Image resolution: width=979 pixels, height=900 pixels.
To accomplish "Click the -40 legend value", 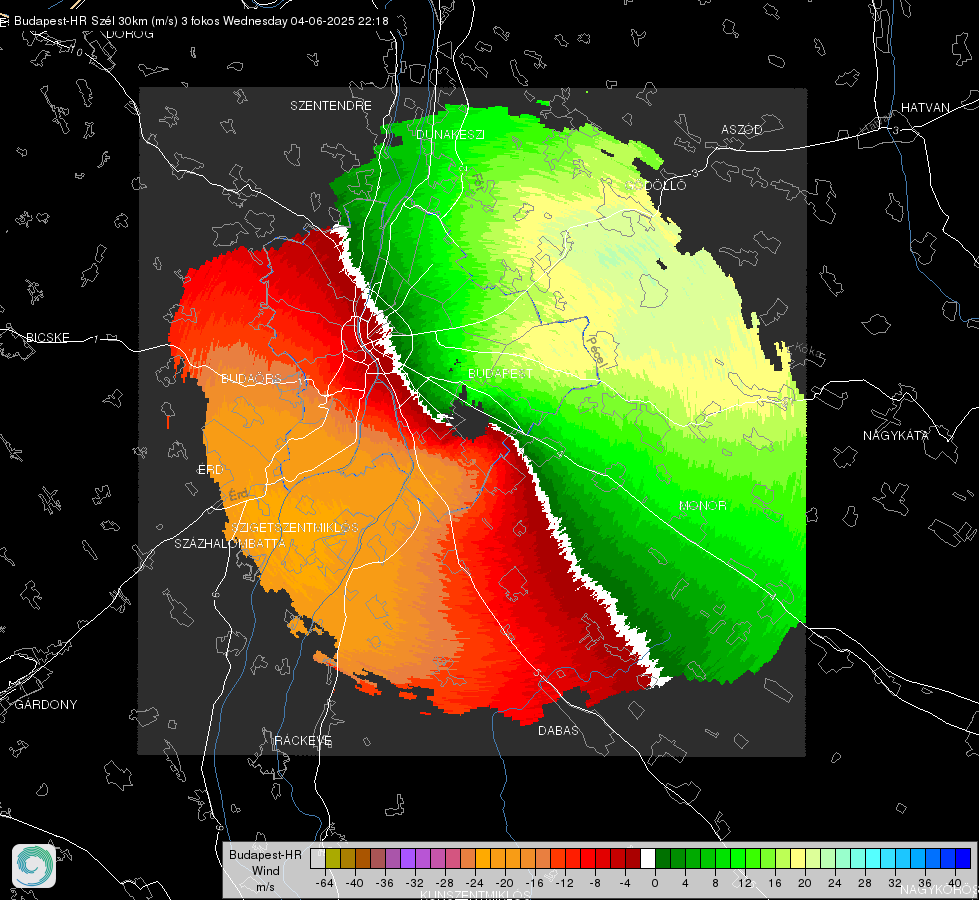I will click(355, 883).
